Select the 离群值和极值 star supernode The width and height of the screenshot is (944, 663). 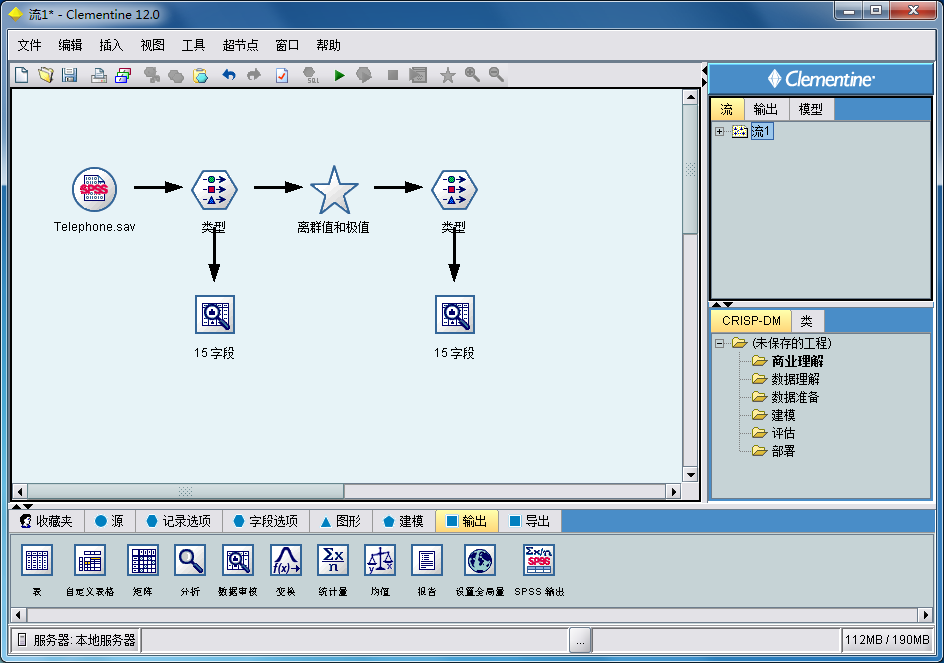tap(334, 190)
